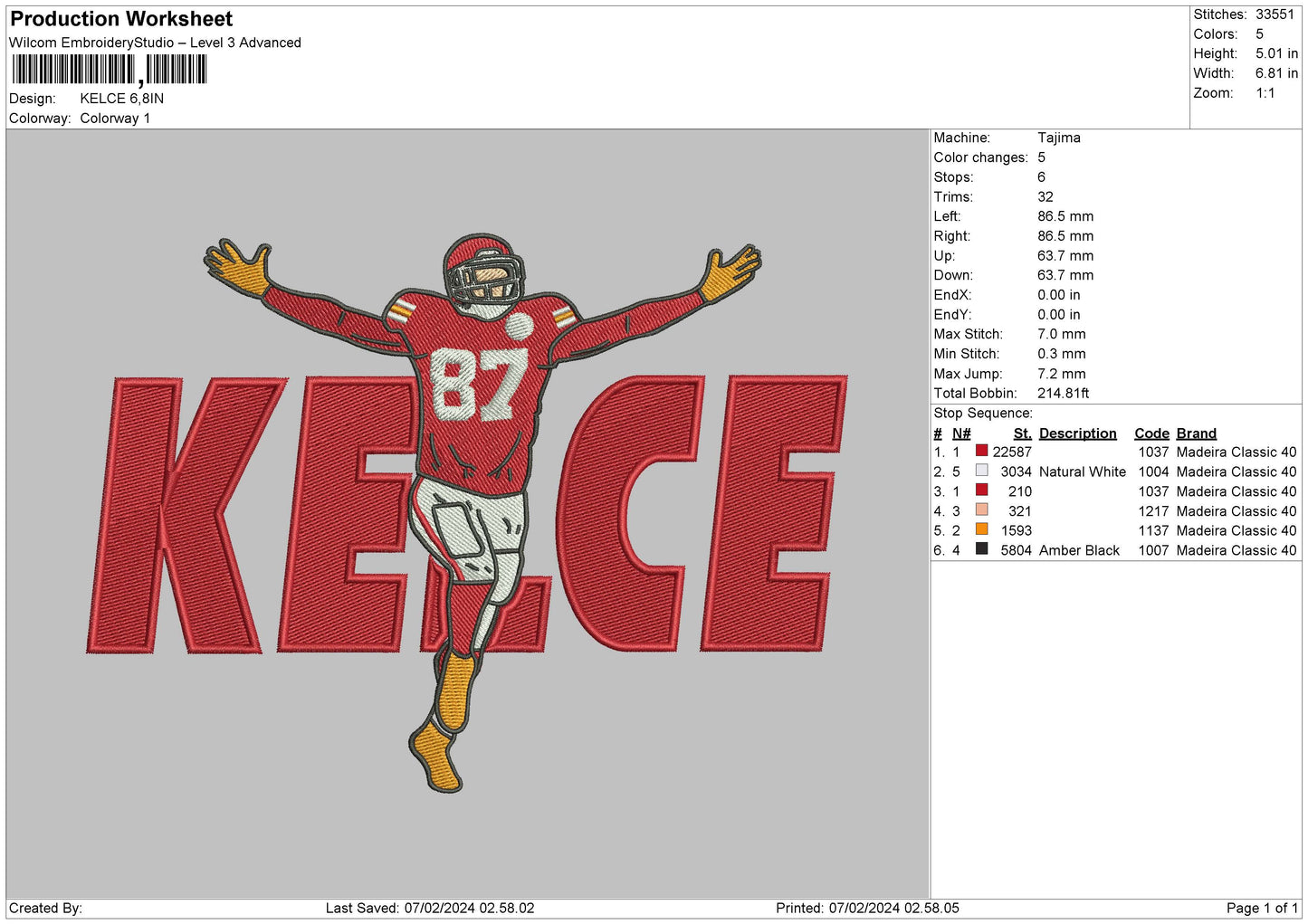The width and height of the screenshot is (1308, 924).
Task: Click the 'Description' column header
Action: [1078, 433]
